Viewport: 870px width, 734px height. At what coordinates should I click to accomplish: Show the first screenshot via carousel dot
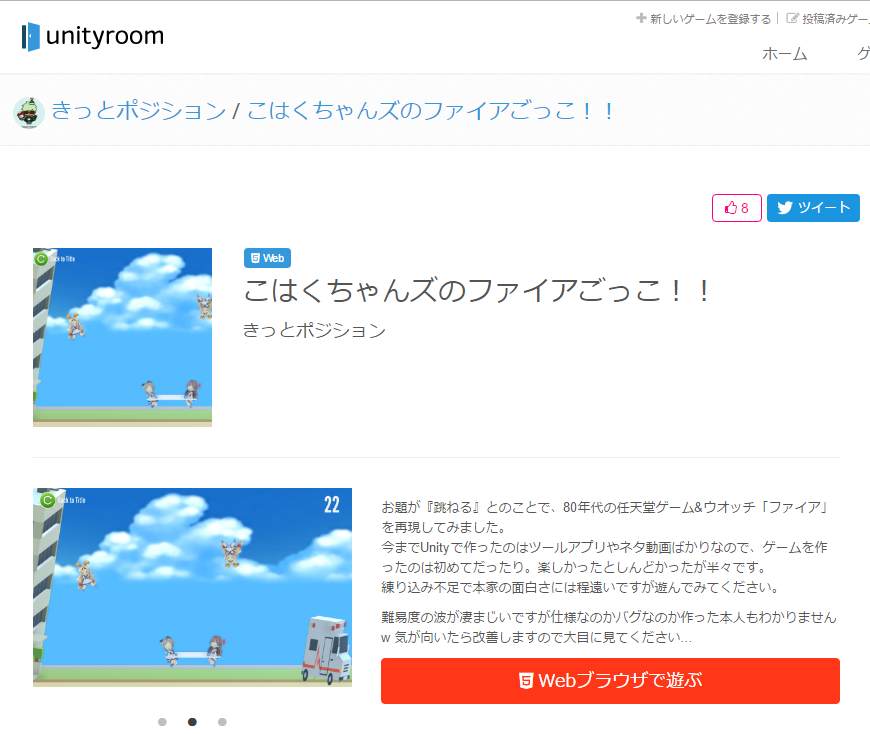pos(162,722)
